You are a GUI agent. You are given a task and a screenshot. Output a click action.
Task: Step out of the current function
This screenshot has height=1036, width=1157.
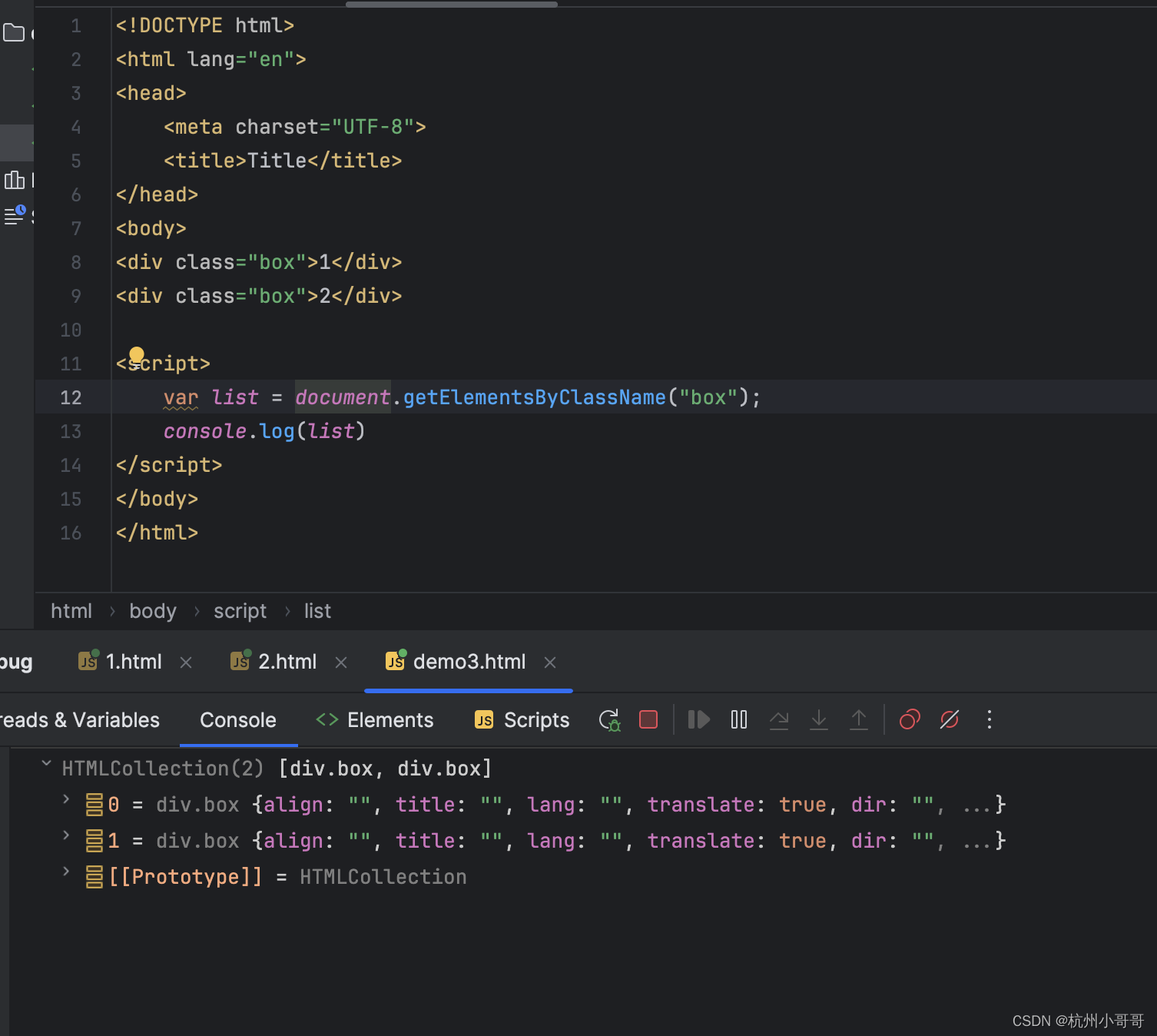[x=859, y=719]
